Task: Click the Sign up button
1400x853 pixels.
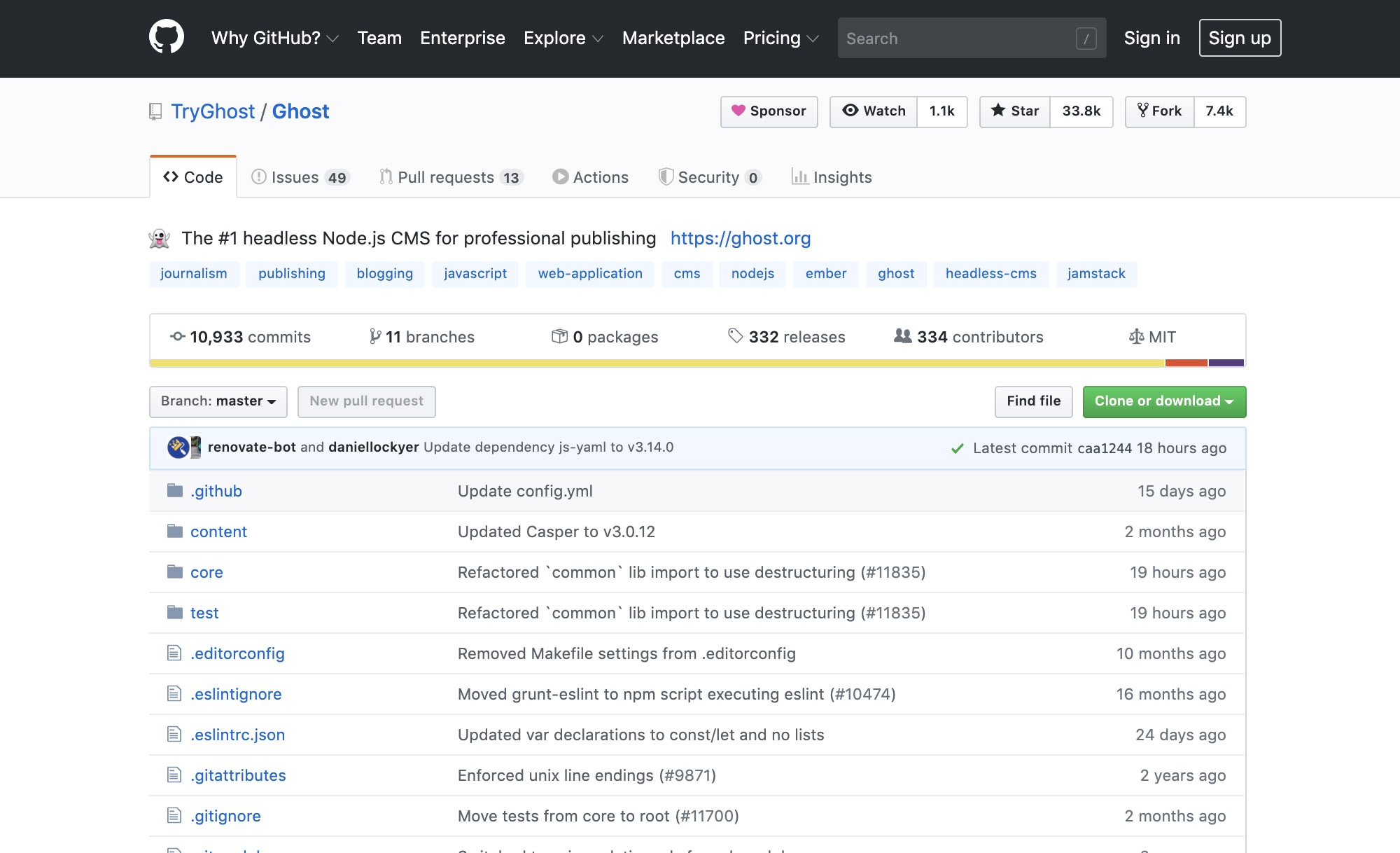Action: [x=1240, y=38]
